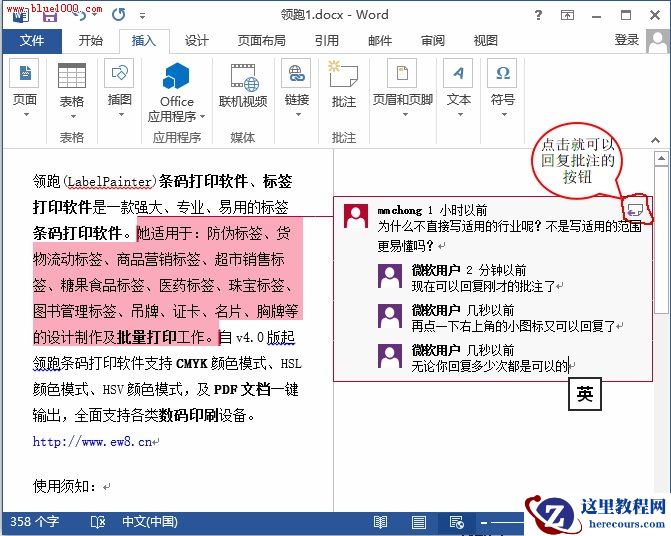Click the 链接 Links icon
Image resolution: width=671 pixels, height=536 pixels.
(296, 73)
